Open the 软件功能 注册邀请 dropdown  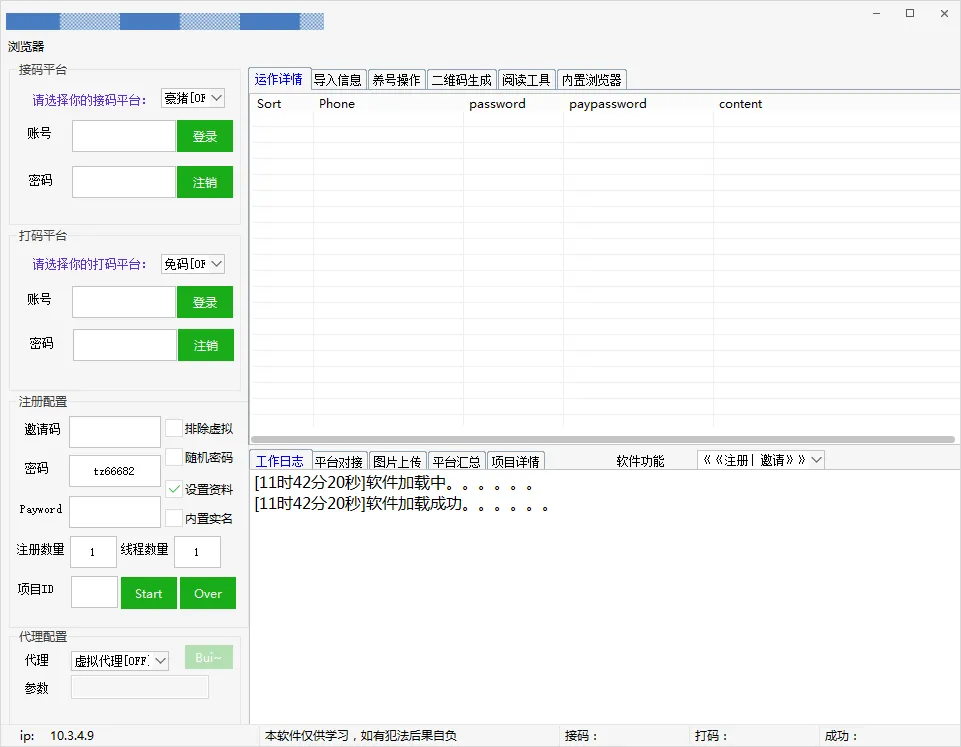760,460
